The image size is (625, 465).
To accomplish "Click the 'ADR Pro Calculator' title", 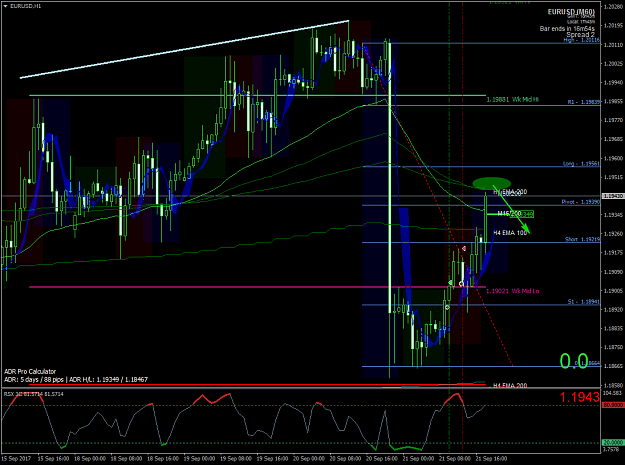I will (x=30, y=372).
